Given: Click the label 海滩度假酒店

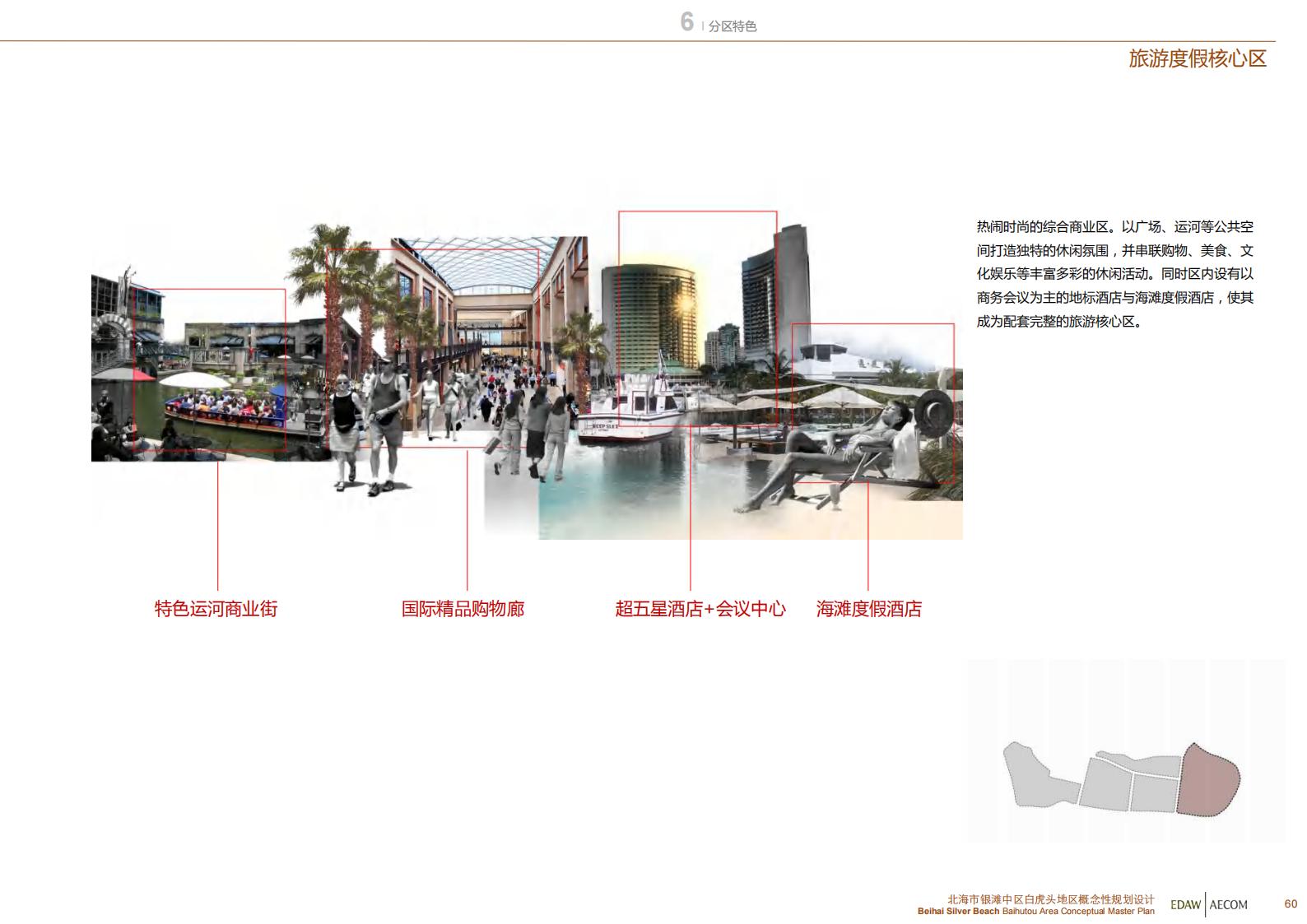Looking at the screenshot, I should coord(869,609).
